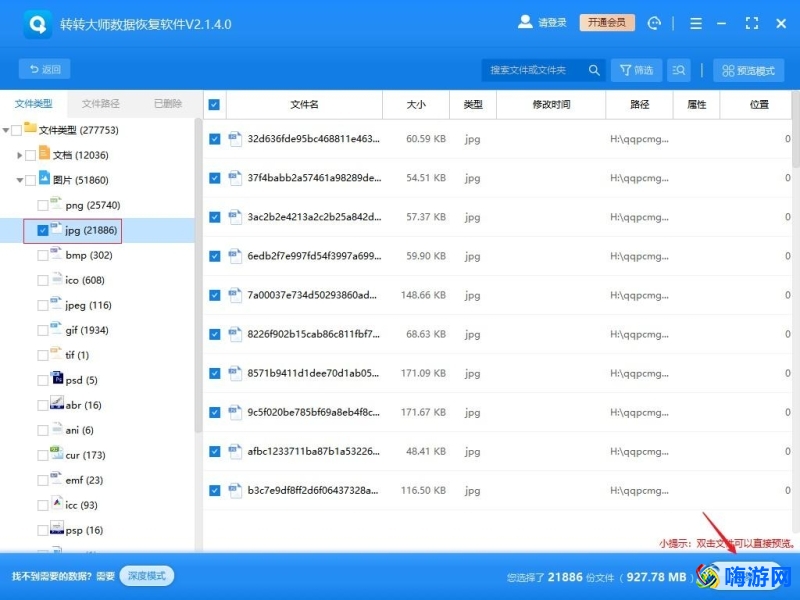Expand the 文档 (12036) tree node
Image resolution: width=800 pixels, height=600 pixels.
tap(19, 156)
